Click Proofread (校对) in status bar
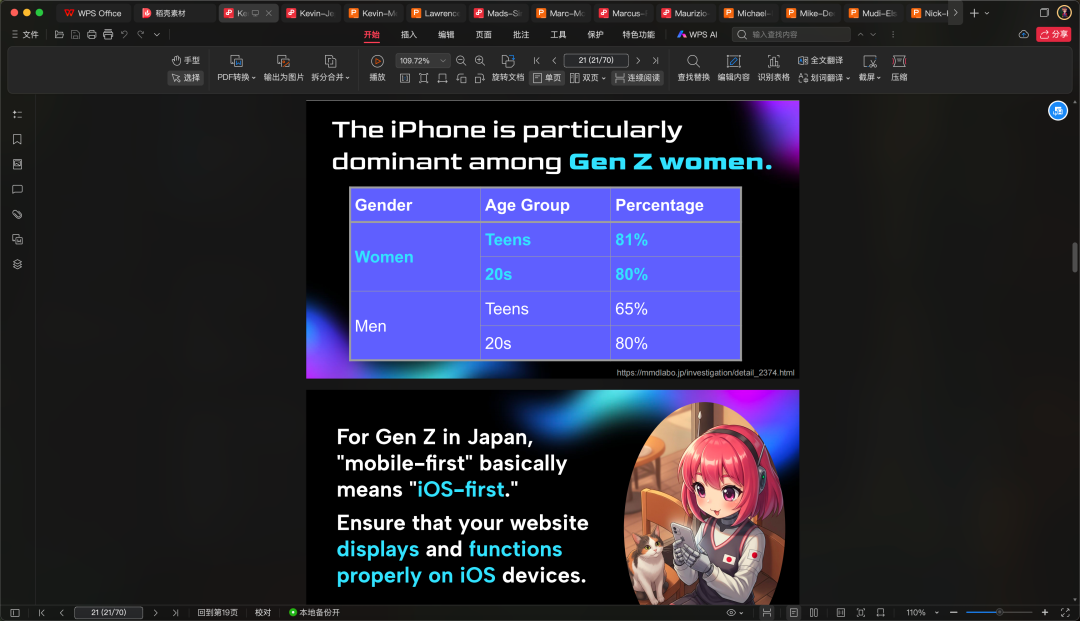The height and width of the screenshot is (621, 1080). click(262, 612)
